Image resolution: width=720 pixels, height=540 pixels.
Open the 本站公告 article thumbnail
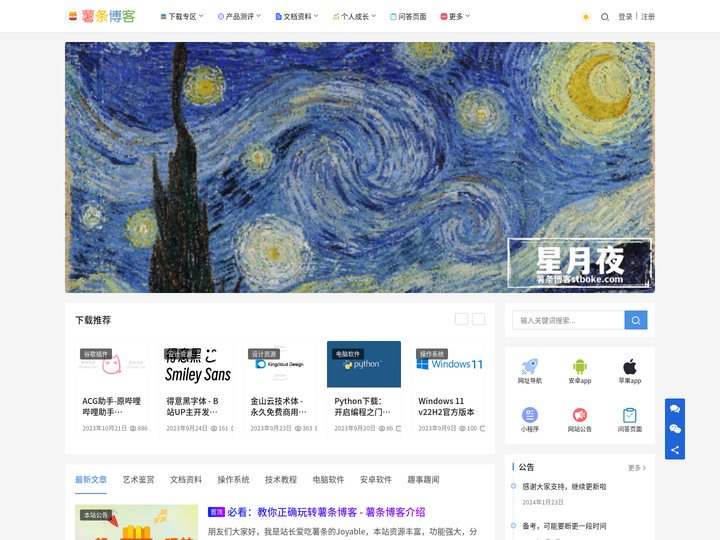tap(136, 523)
